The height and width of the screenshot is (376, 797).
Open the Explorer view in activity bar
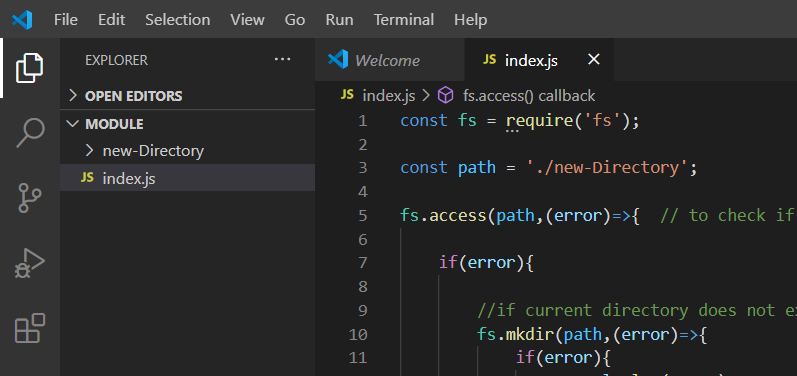29,68
